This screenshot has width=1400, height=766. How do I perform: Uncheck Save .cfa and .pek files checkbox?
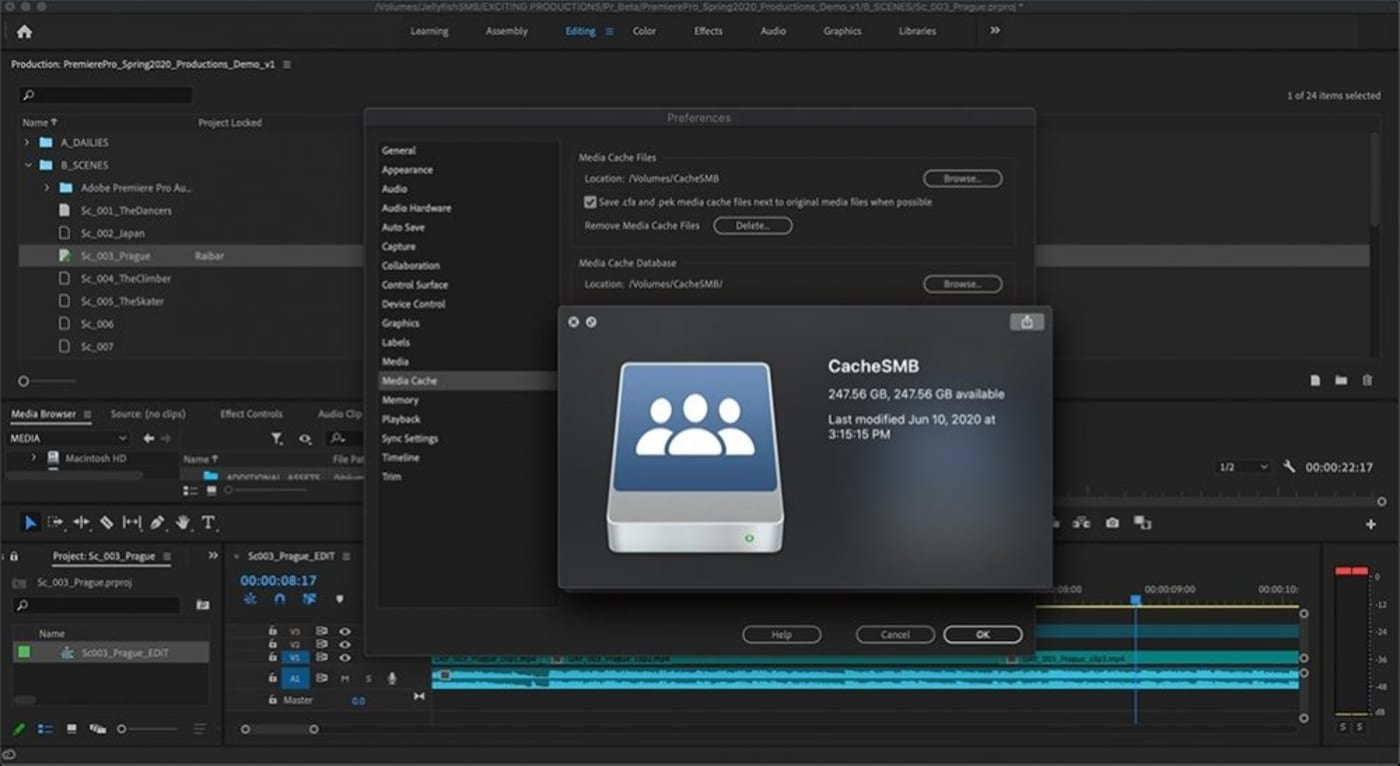[590, 202]
